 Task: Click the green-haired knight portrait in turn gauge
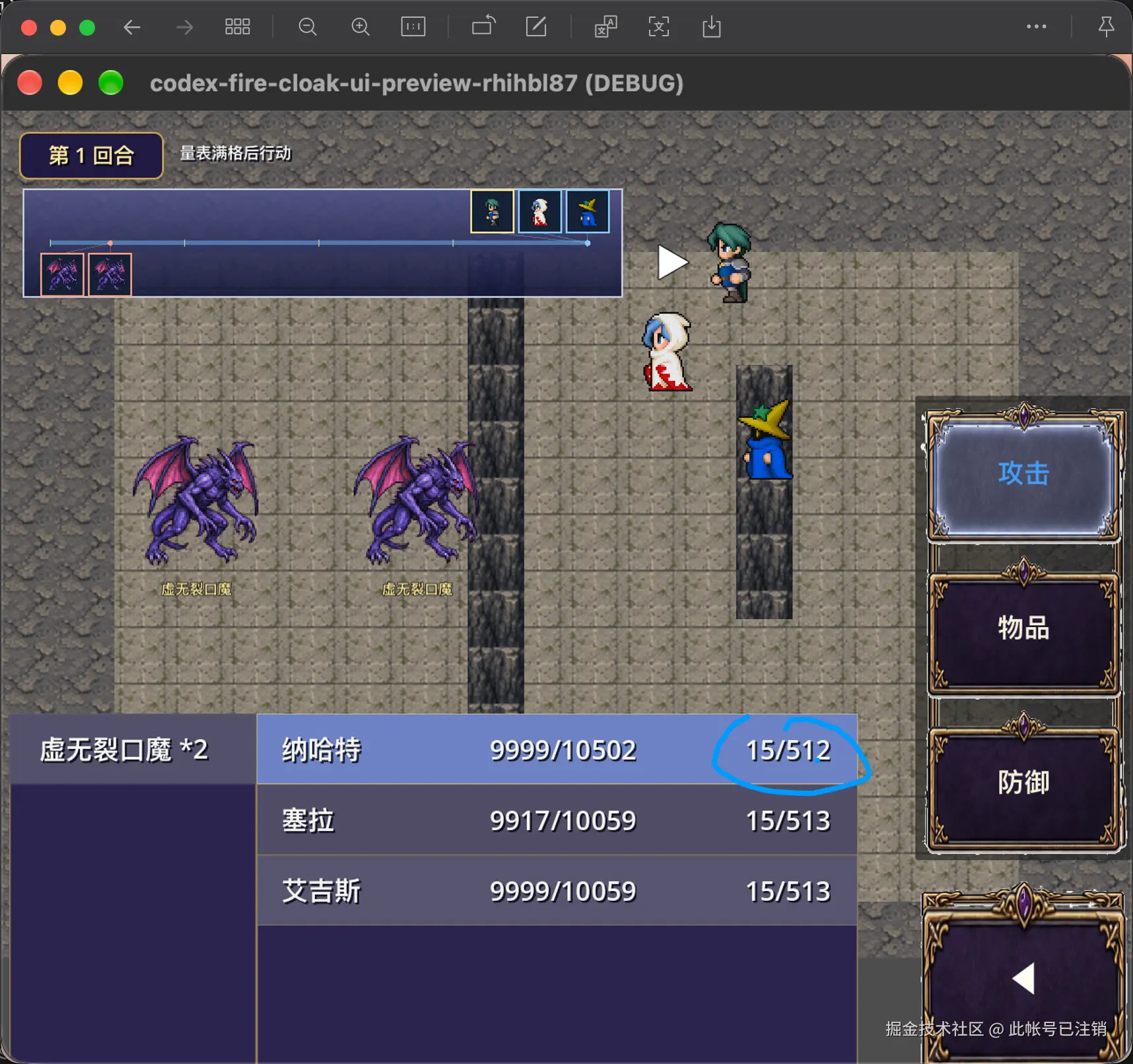click(492, 212)
